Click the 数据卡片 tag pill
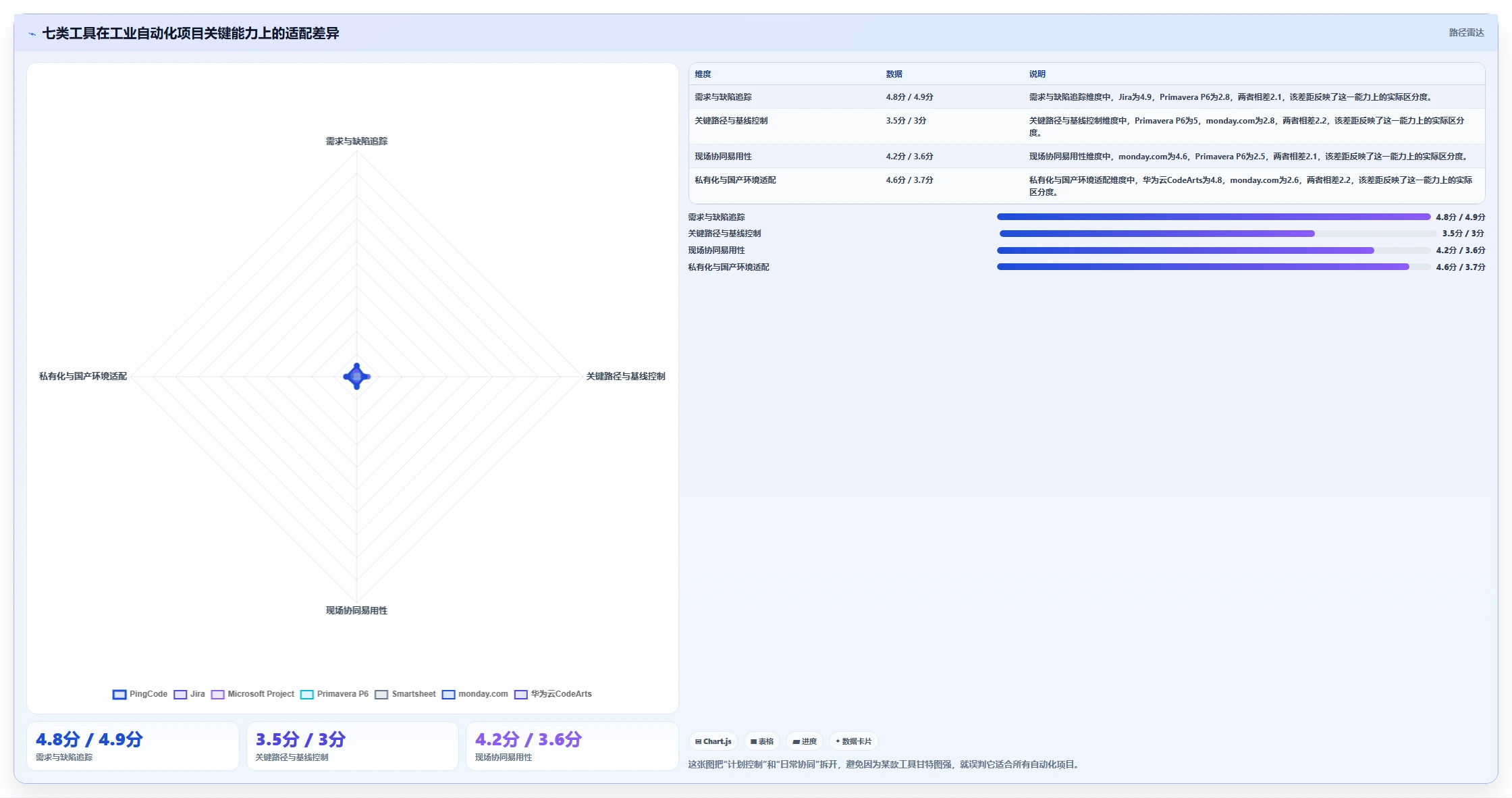The image size is (1512, 798). pos(854,741)
